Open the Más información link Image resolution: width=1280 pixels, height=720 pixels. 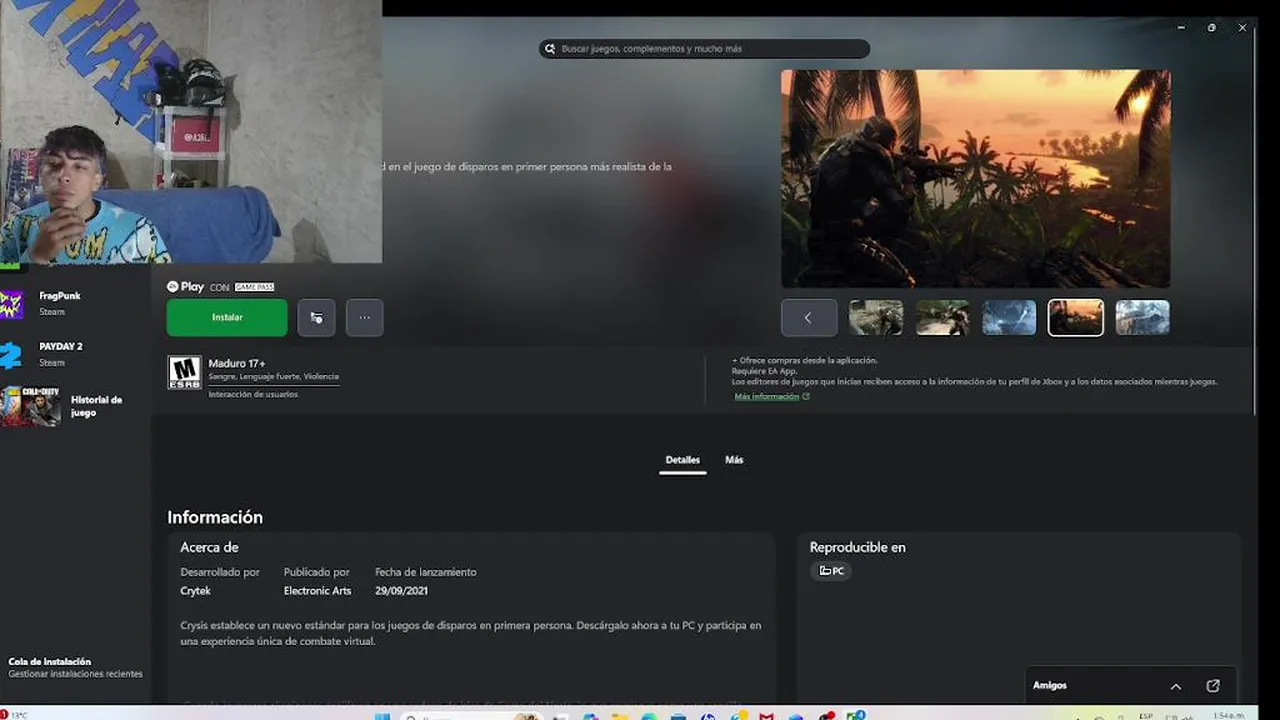pos(772,397)
